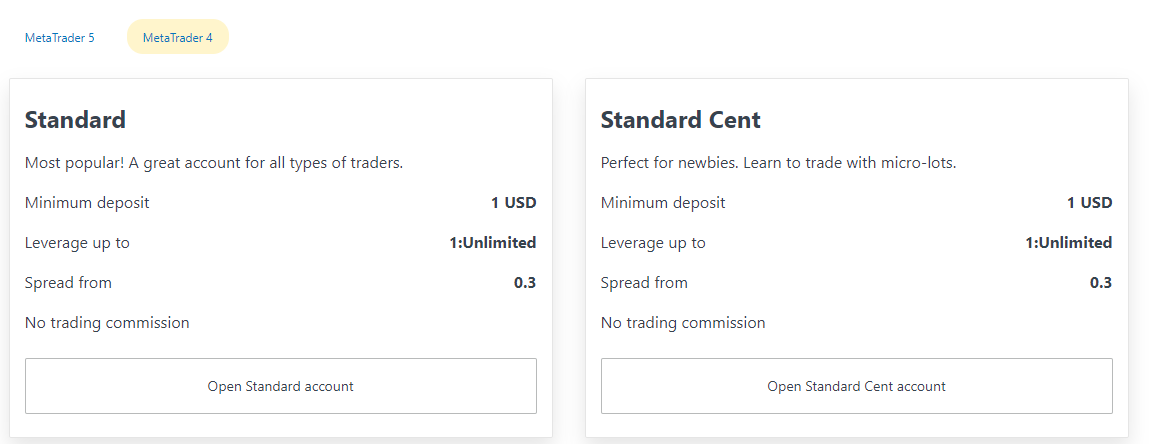Click Minimum deposit label in the left card
Screen dimensions: 1149x444
click(87, 203)
